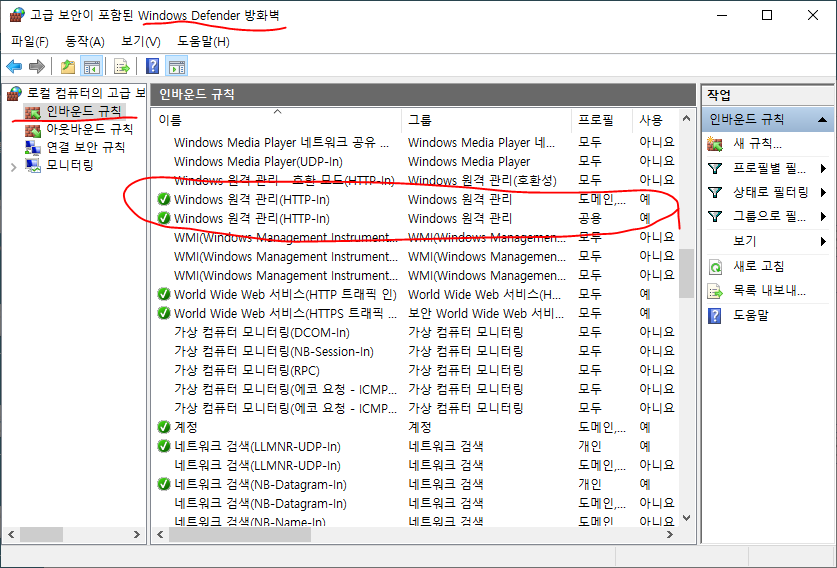Click the Up one level folder icon

click(68, 67)
